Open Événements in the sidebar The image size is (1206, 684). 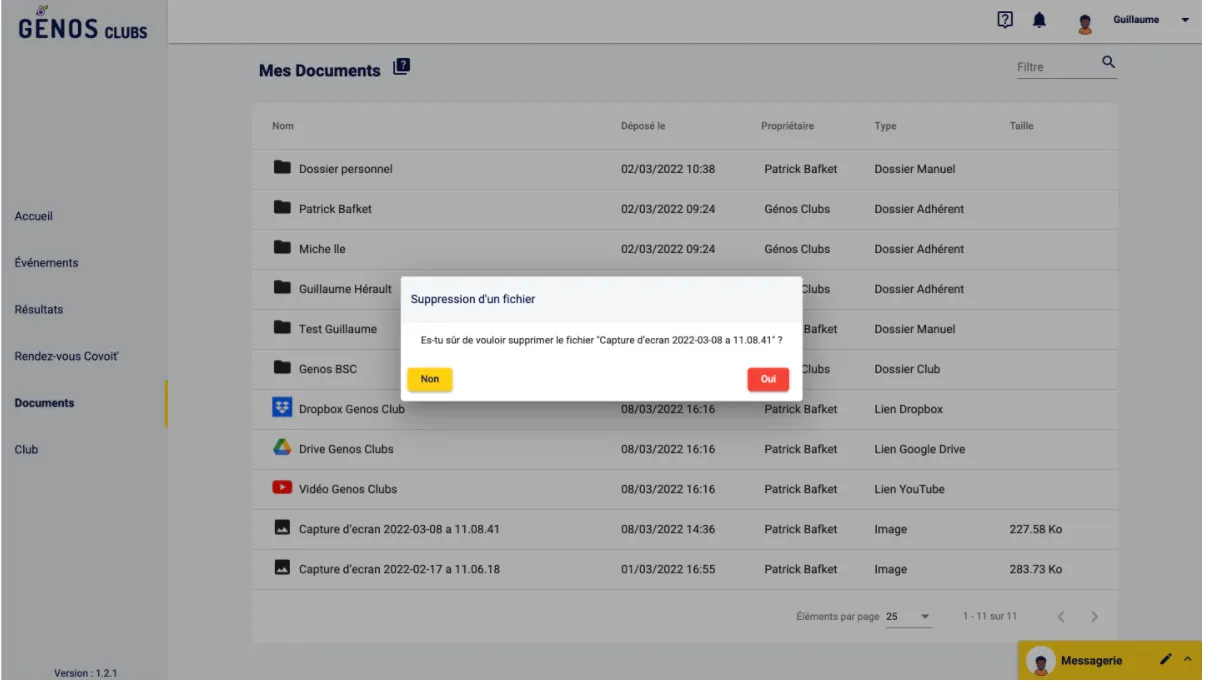(x=46, y=263)
